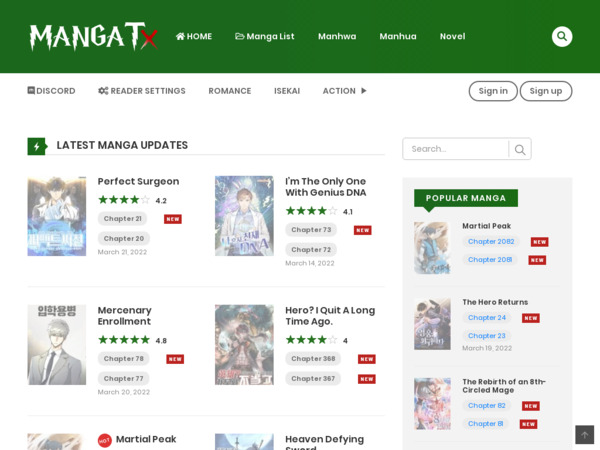Image resolution: width=600 pixels, height=450 pixels.
Task: Open Genius DNA Chapter 72
Action: [311, 249]
